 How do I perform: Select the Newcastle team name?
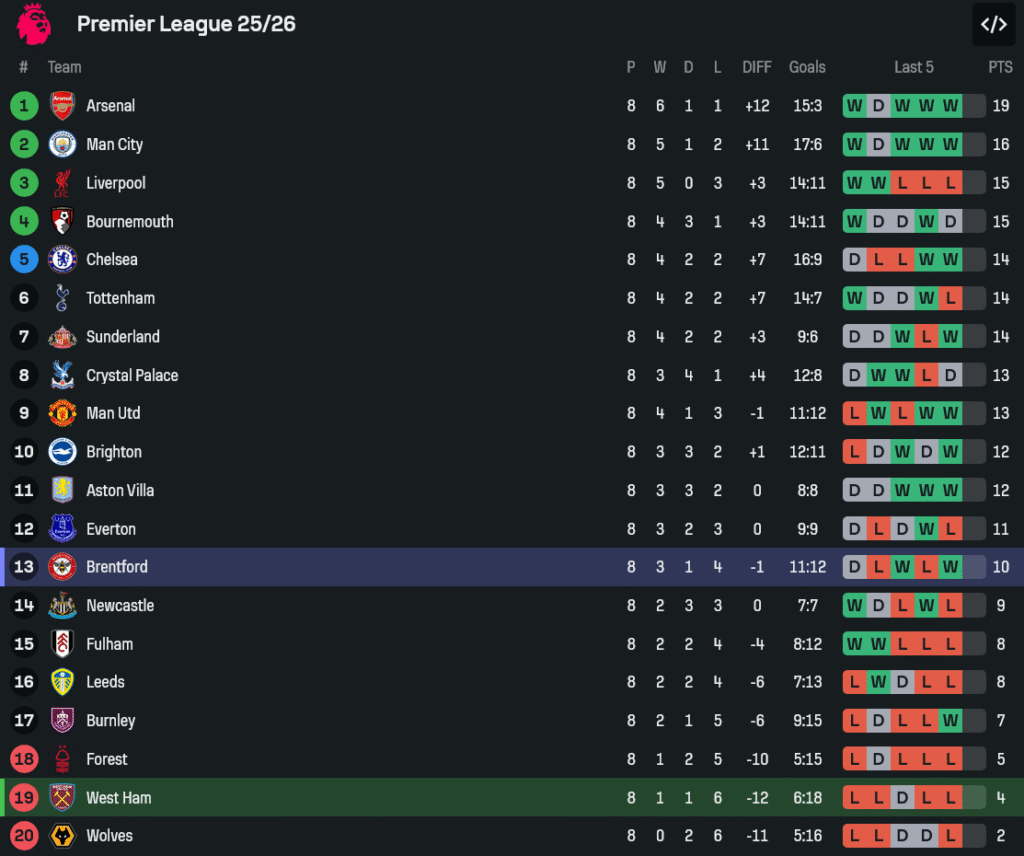(120, 606)
